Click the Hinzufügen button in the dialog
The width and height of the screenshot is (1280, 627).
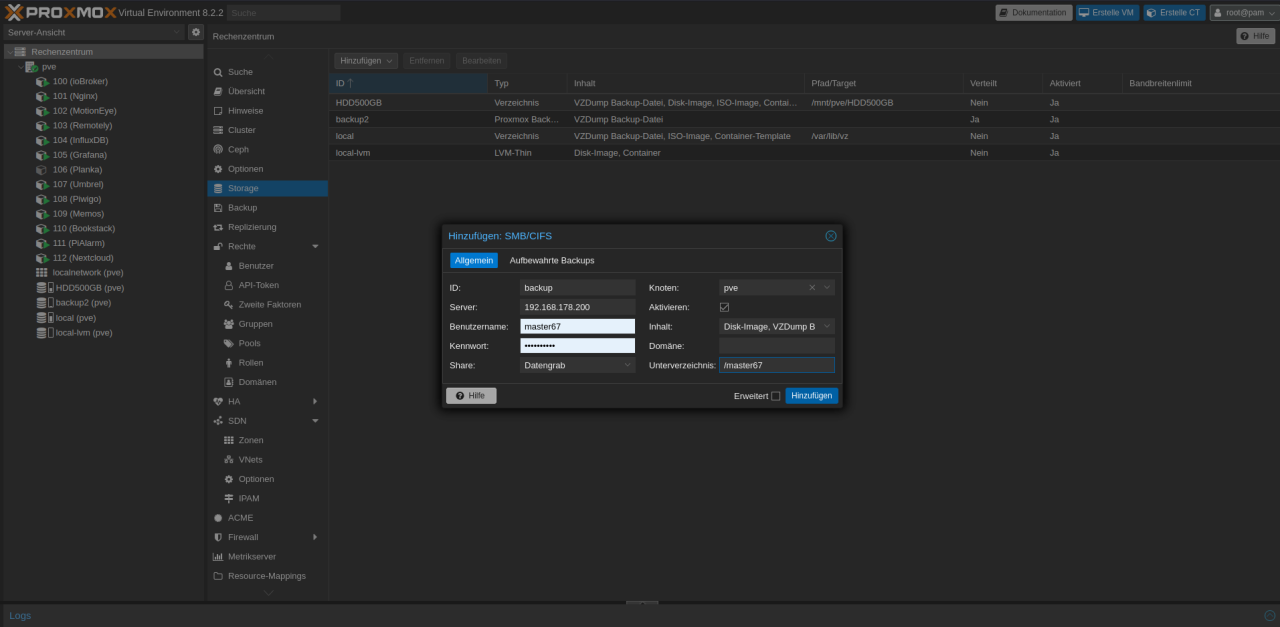point(812,396)
